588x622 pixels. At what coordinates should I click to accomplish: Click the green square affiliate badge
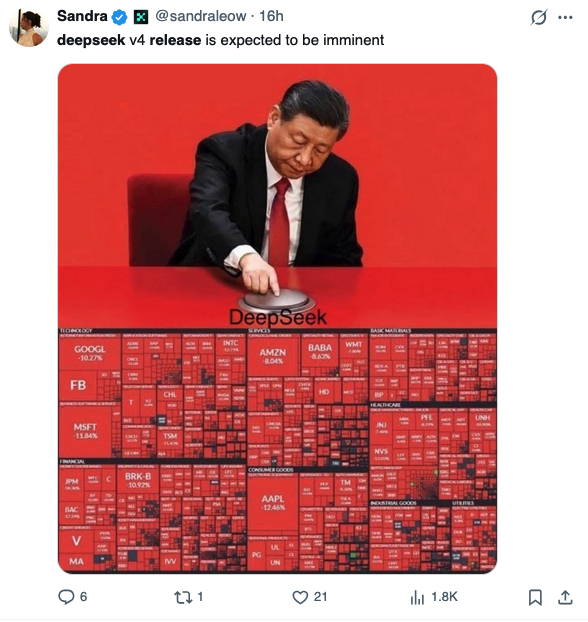141,17
